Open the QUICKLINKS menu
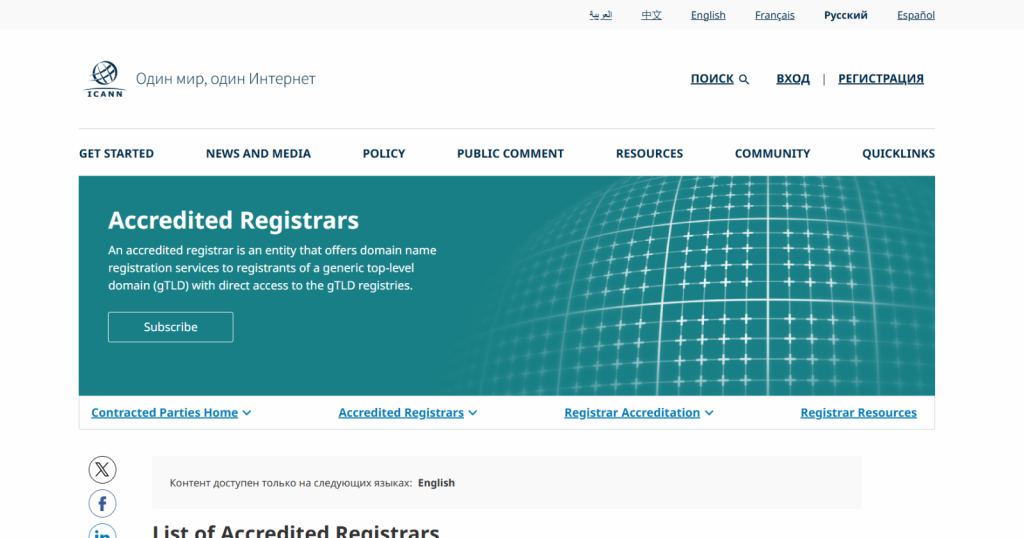Viewport: 1024px width, 538px height. tap(898, 153)
